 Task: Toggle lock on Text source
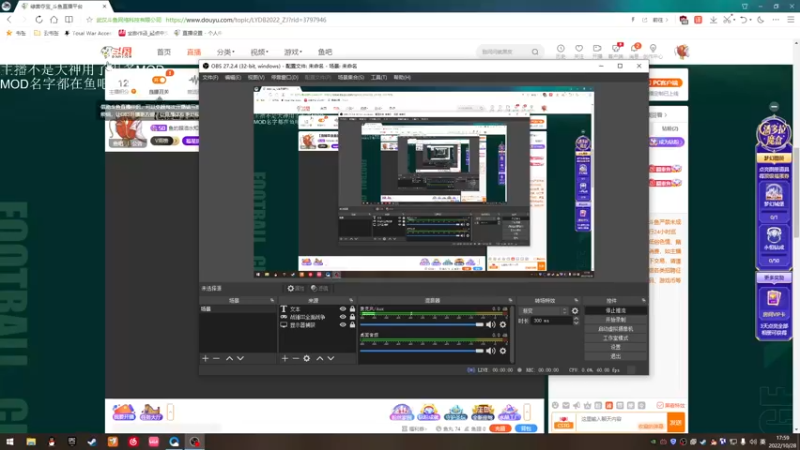pos(352,309)
